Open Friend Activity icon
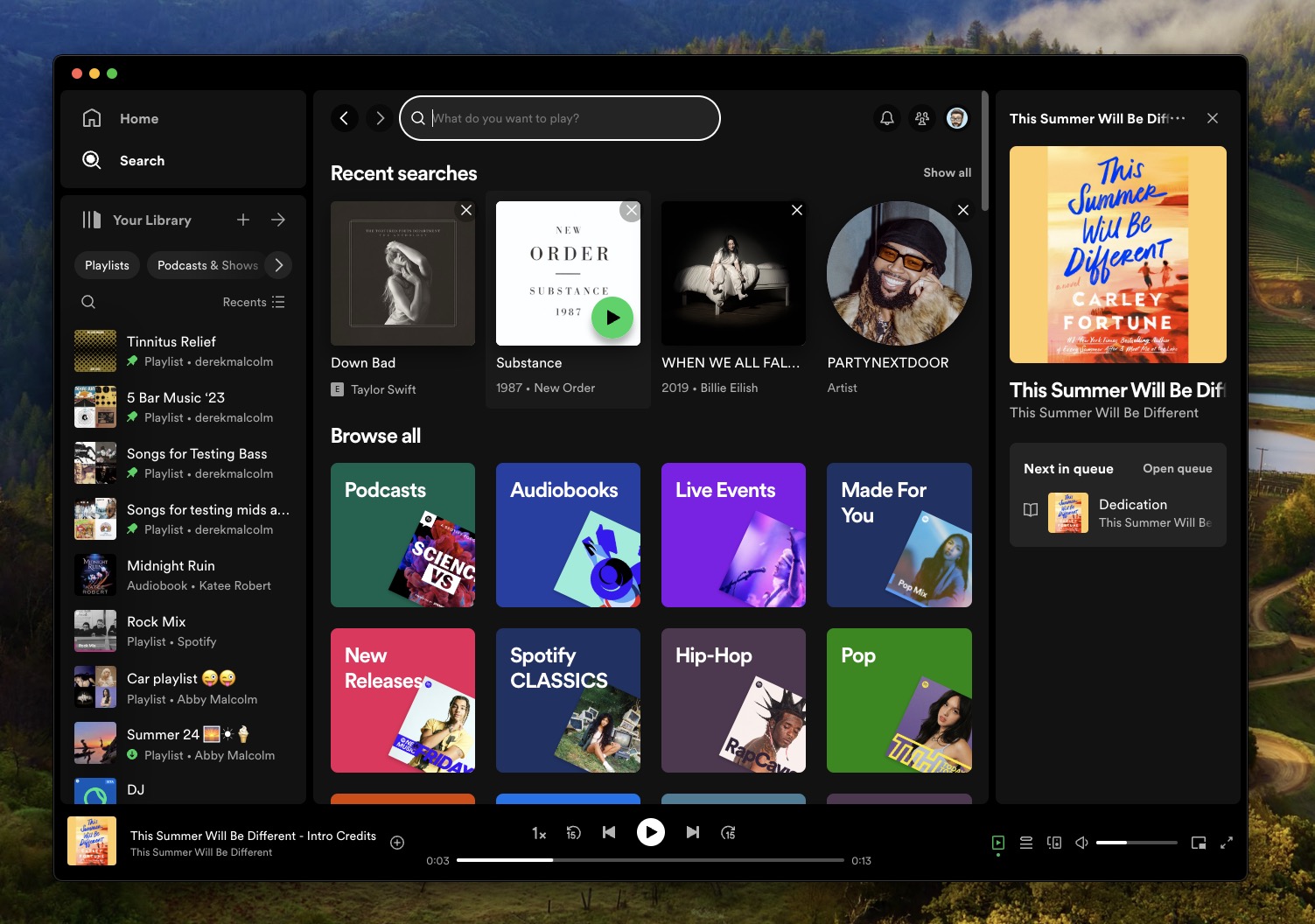 (x=922, y=118)
